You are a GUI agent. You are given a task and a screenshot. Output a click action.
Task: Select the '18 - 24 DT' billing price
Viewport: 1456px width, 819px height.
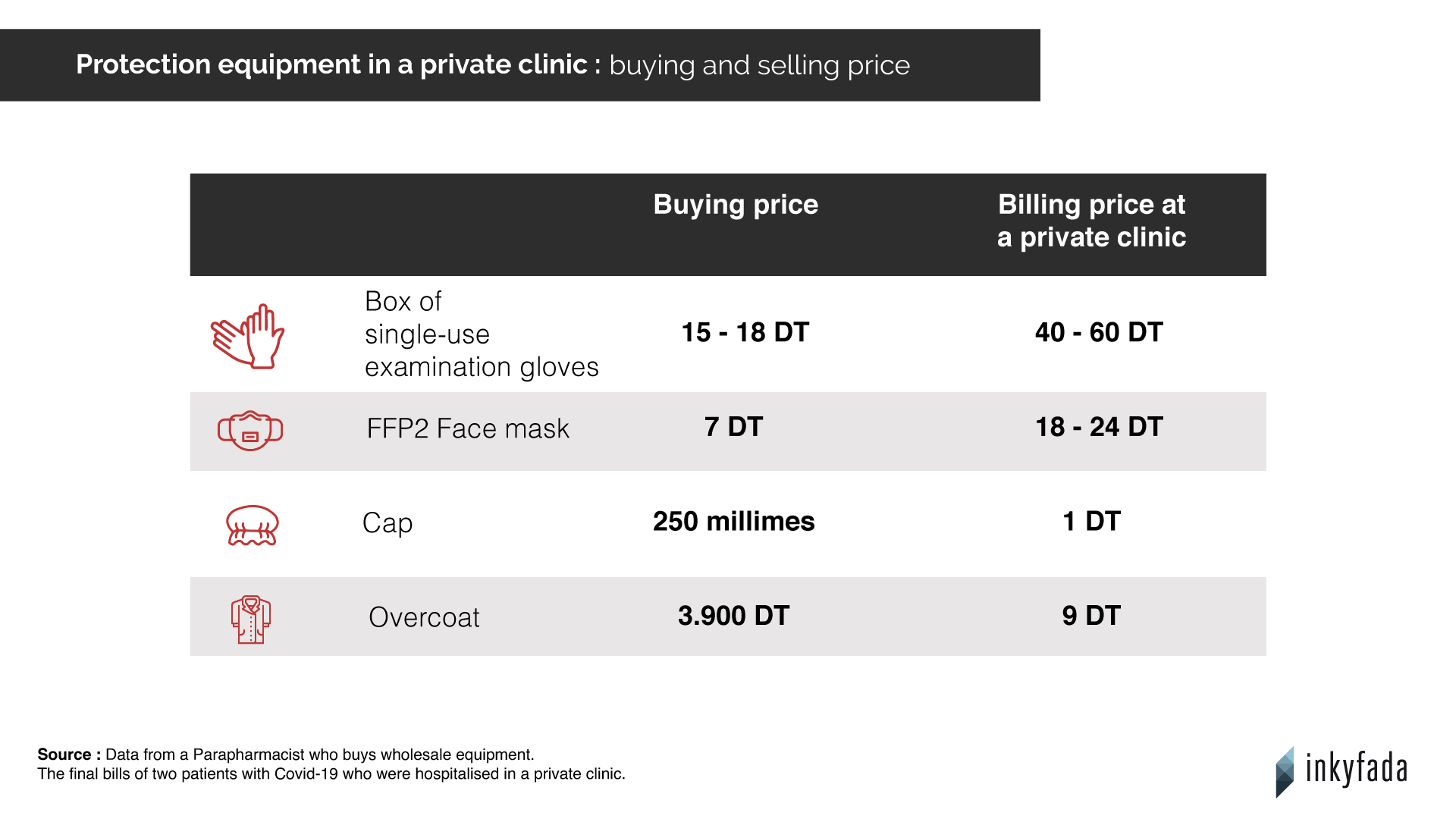click(x=1099, y=427)
